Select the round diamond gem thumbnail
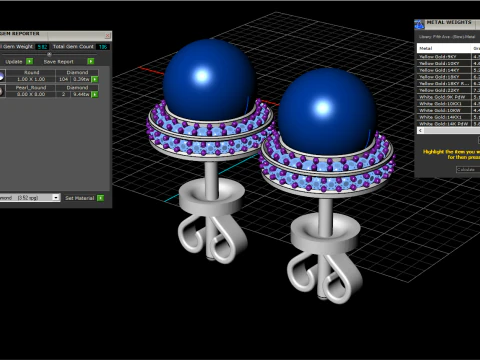480x360 pixels. (2, 76)
